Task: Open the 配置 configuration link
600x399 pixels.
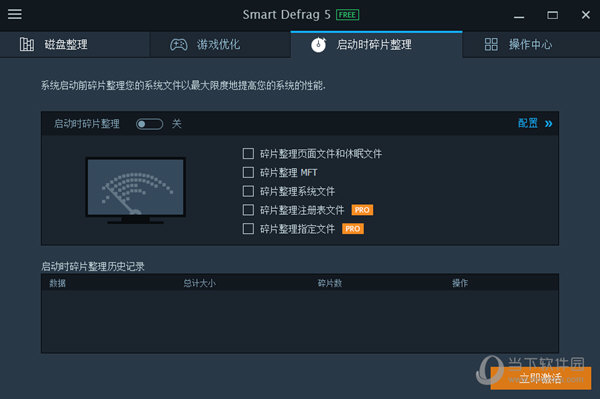Action: (x=528, y=123)
